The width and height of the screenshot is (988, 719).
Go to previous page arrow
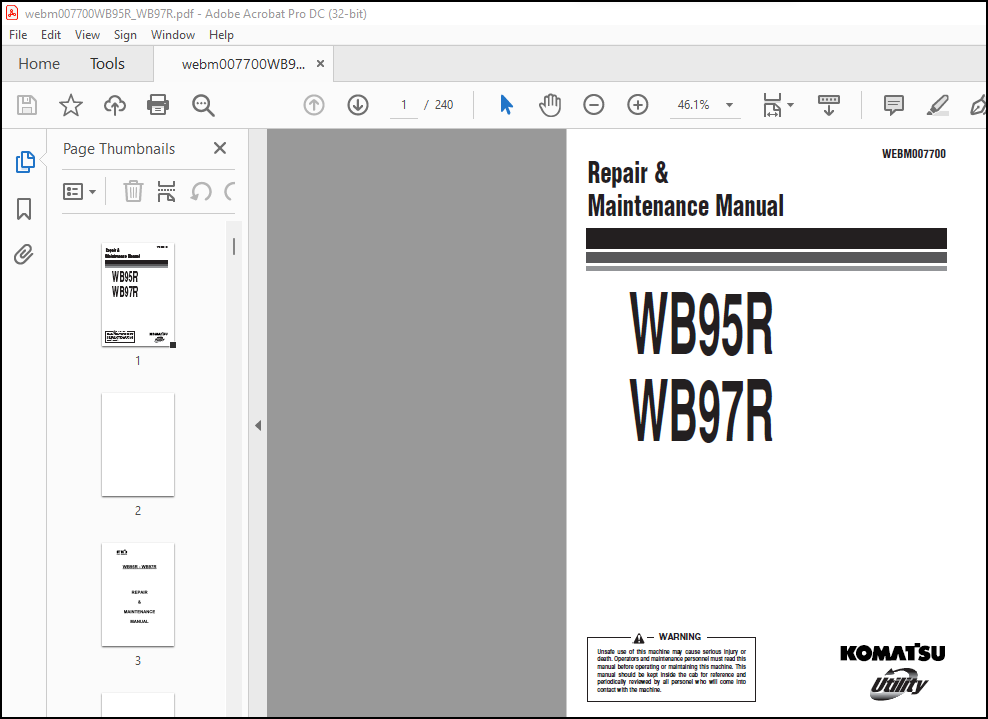[314, 105]
